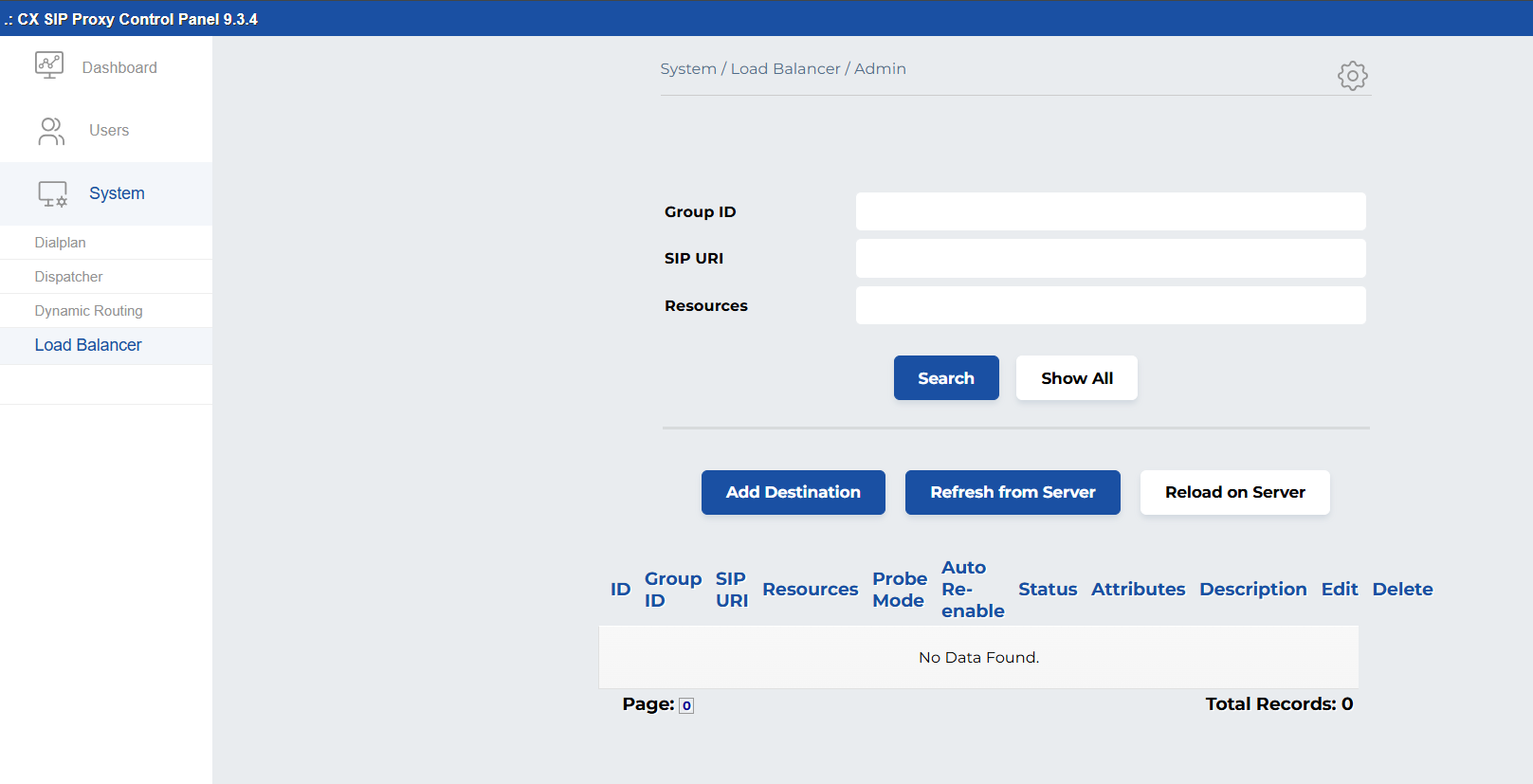Click the Resources text box
The width and height of the screenshot is (1533, 784).
(1110, 305)
